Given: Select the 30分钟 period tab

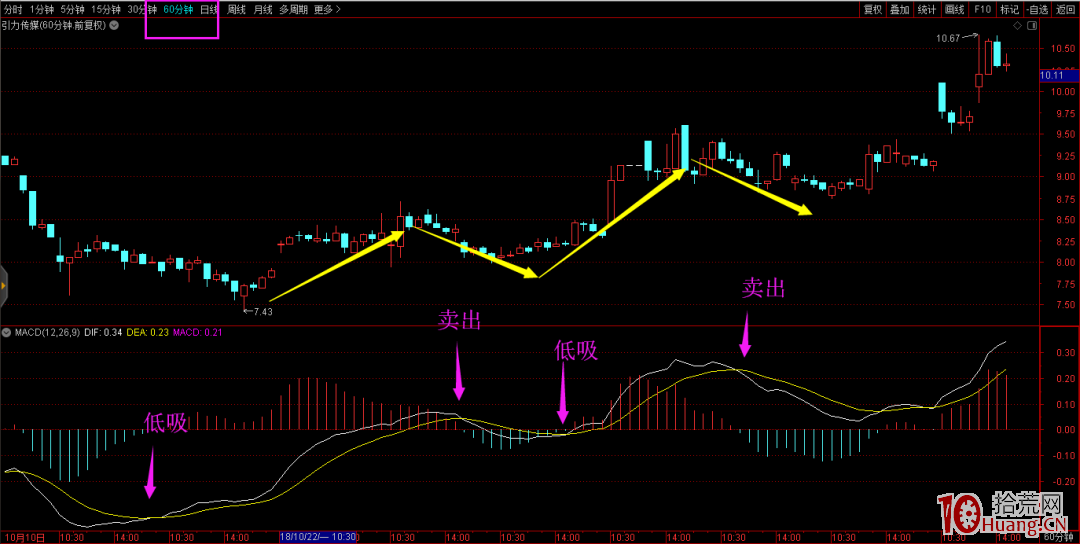Looking at the screenshot, I should 142,10.
